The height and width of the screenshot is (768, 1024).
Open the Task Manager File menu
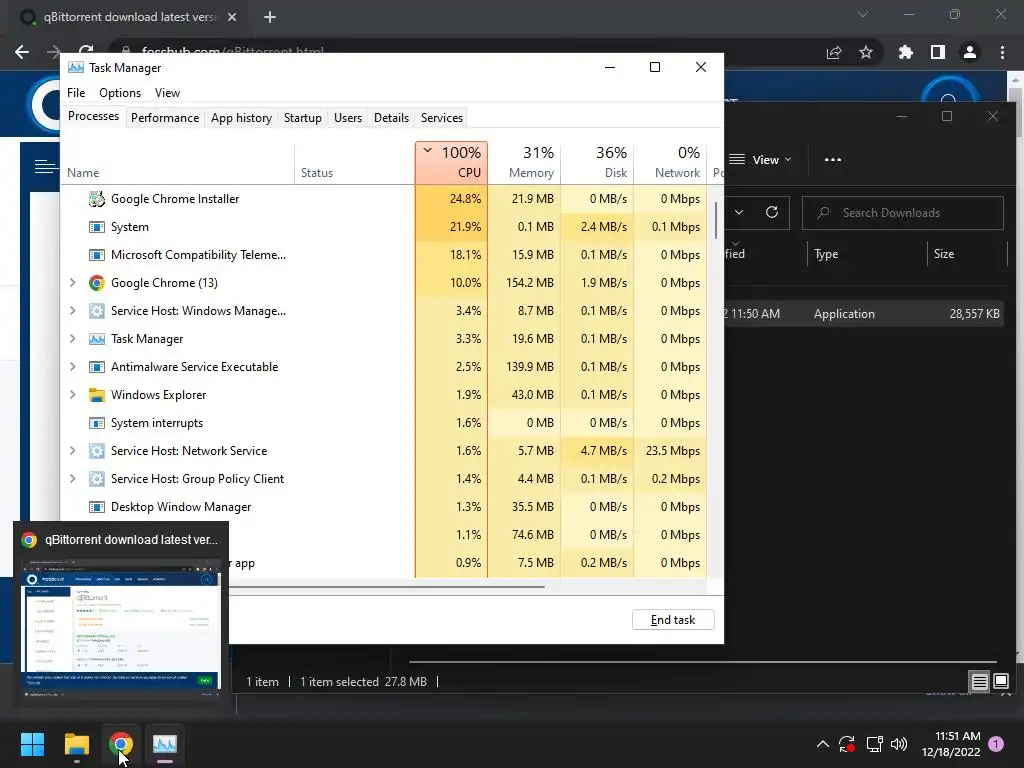click(76, 93)
